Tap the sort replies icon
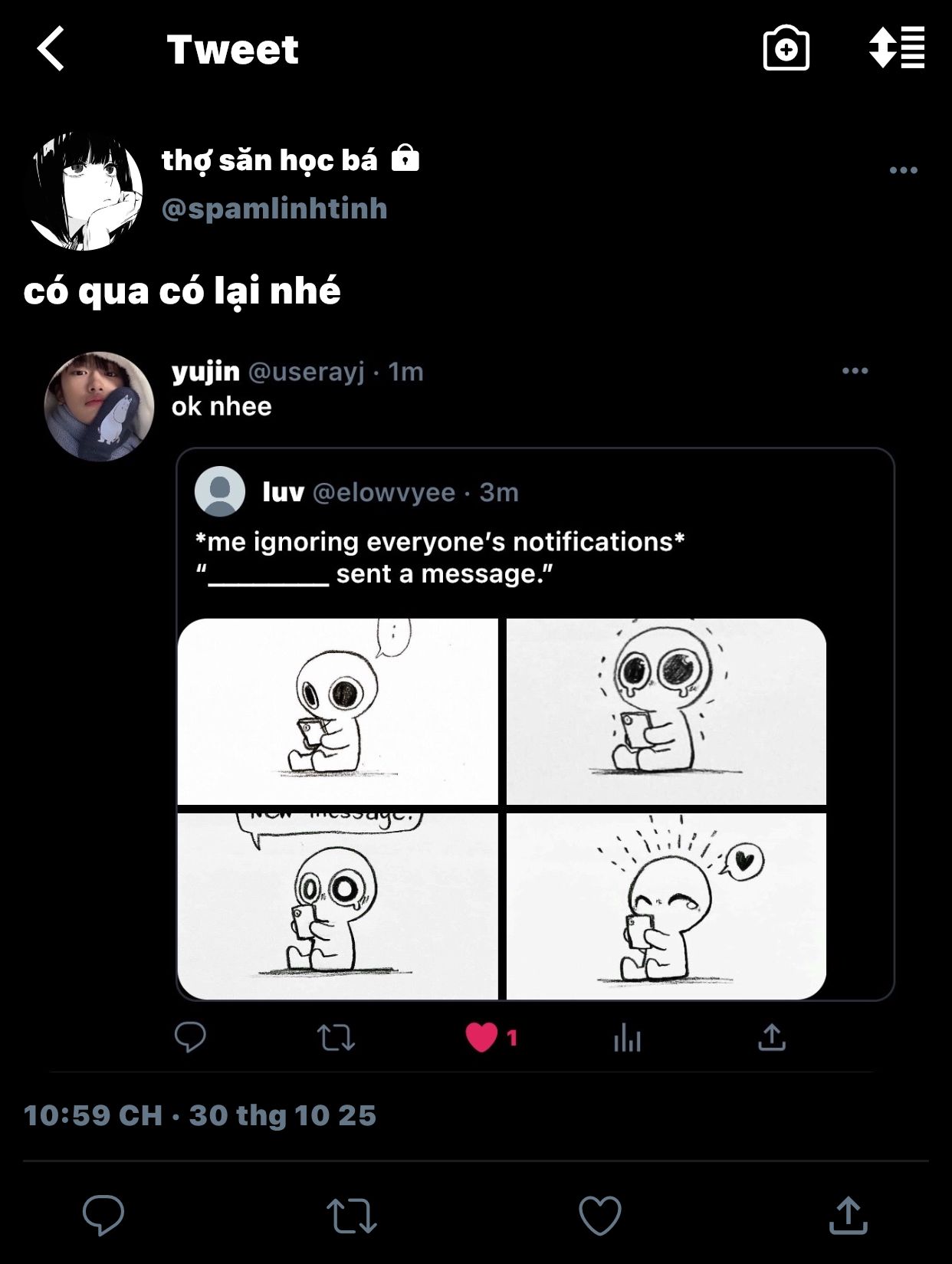 (896, 48)
